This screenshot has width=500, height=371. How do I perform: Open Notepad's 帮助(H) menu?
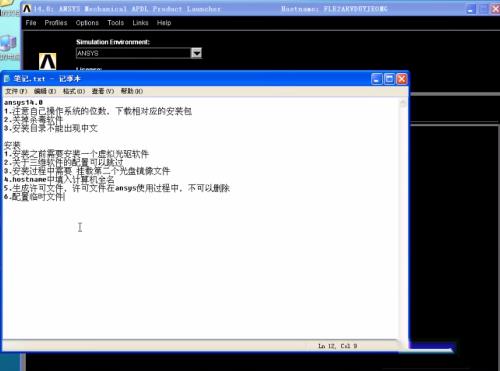[x=132, y=91]
